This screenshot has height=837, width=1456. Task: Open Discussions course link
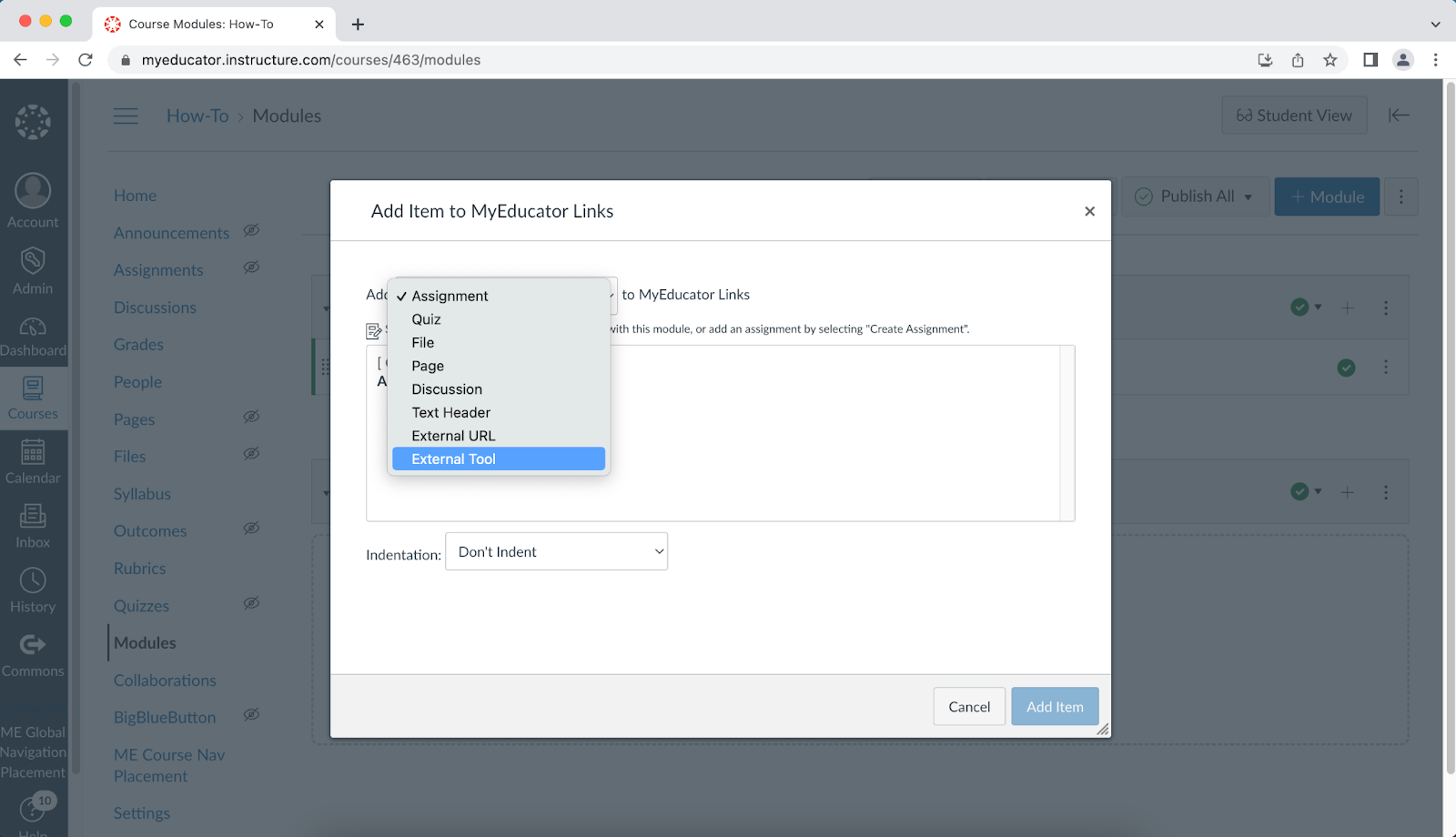pyautogui.click(x=155, y=308)
